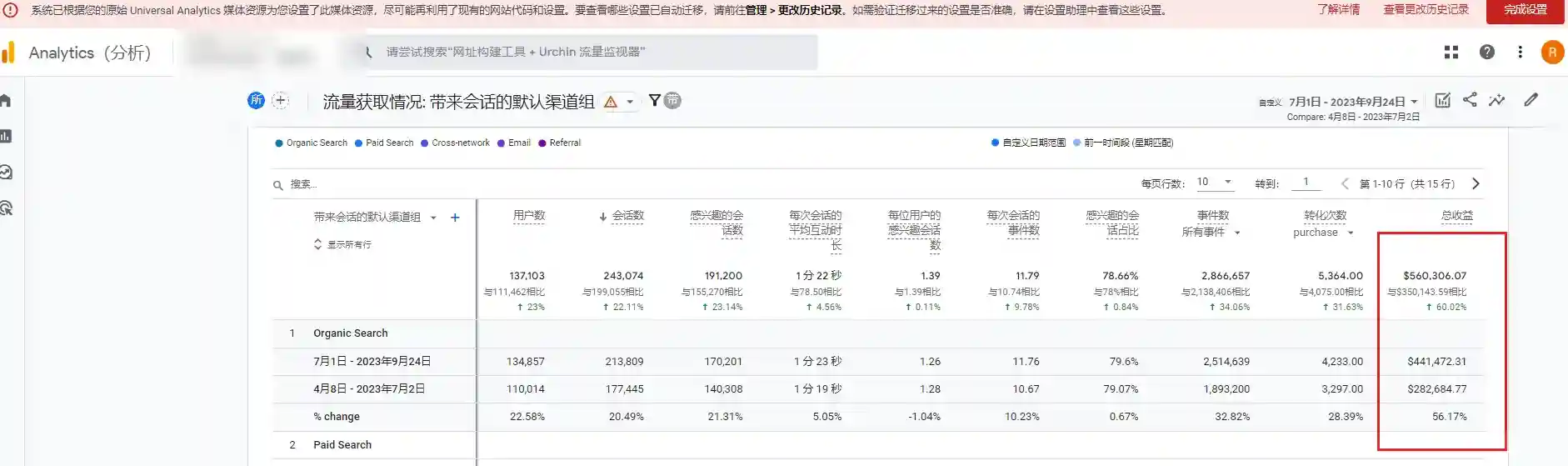Open the date range dropdown
The width and height of the screenshot is (1568, 466).
(x=1353, y=102)
